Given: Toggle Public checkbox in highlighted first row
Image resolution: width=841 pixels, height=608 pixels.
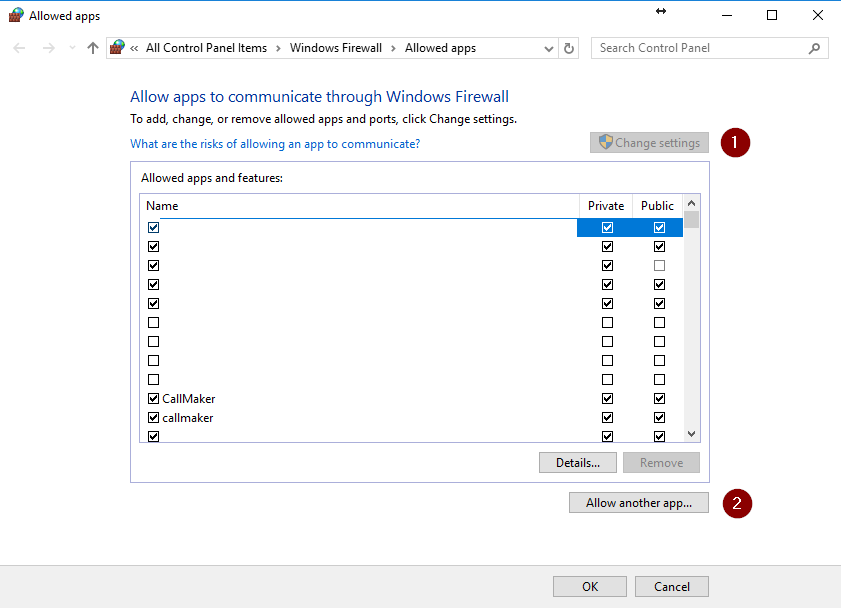Looking at the screenshot, I should 659,227.
